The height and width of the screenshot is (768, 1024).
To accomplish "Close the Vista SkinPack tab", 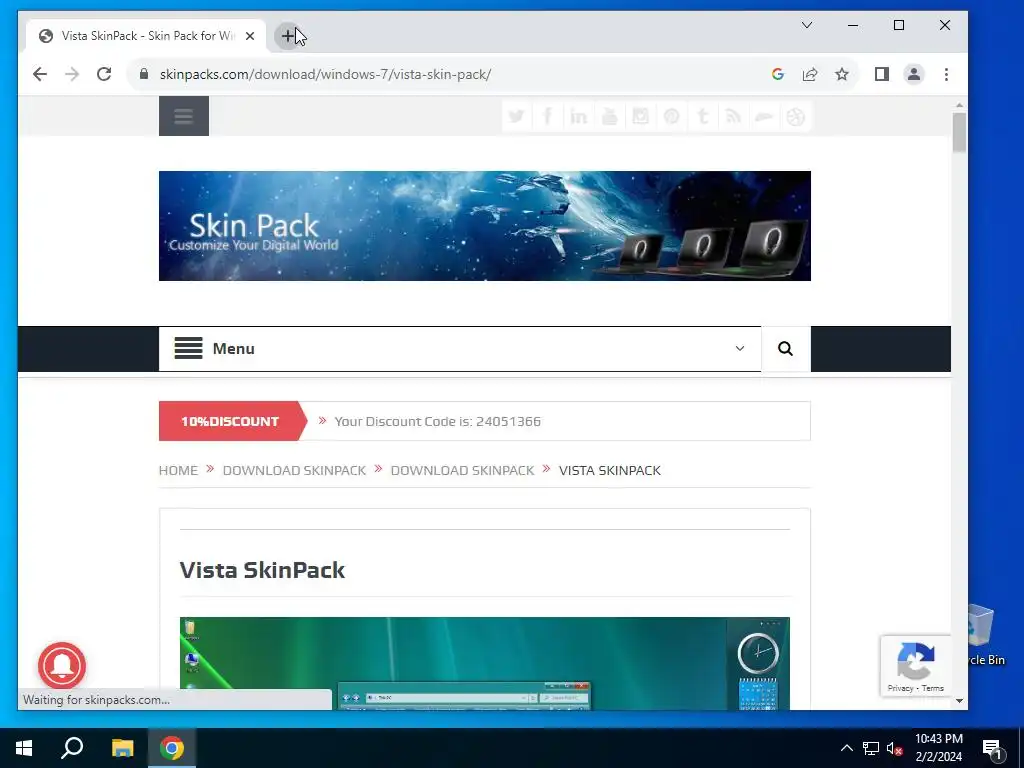I will click(x=249, y=36).
